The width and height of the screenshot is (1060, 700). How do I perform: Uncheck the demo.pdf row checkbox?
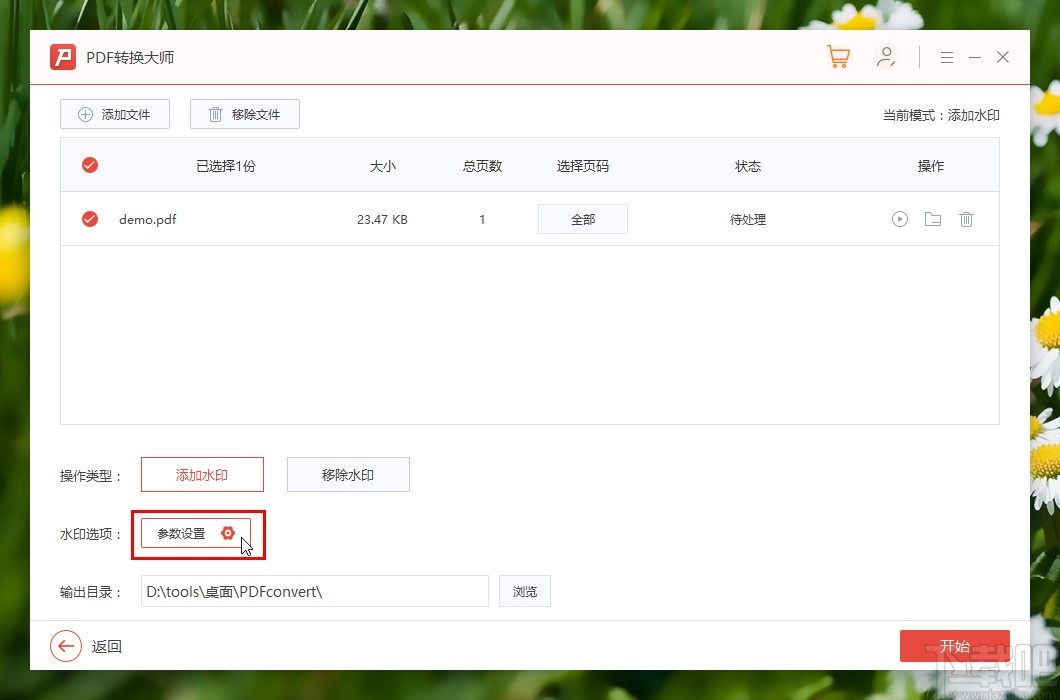click(x=90, y=219)
